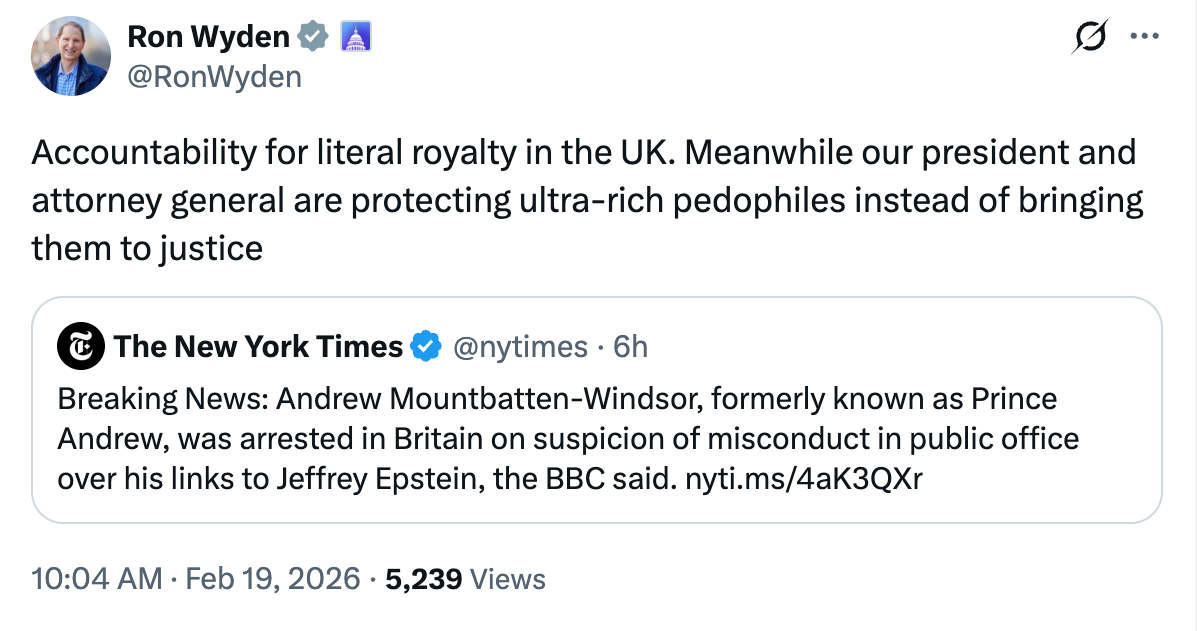The width and height of the screenshot is (1197, 631).
Task: Open Grok by clicking the Grok icon
Action: (x=1090, y=35)
